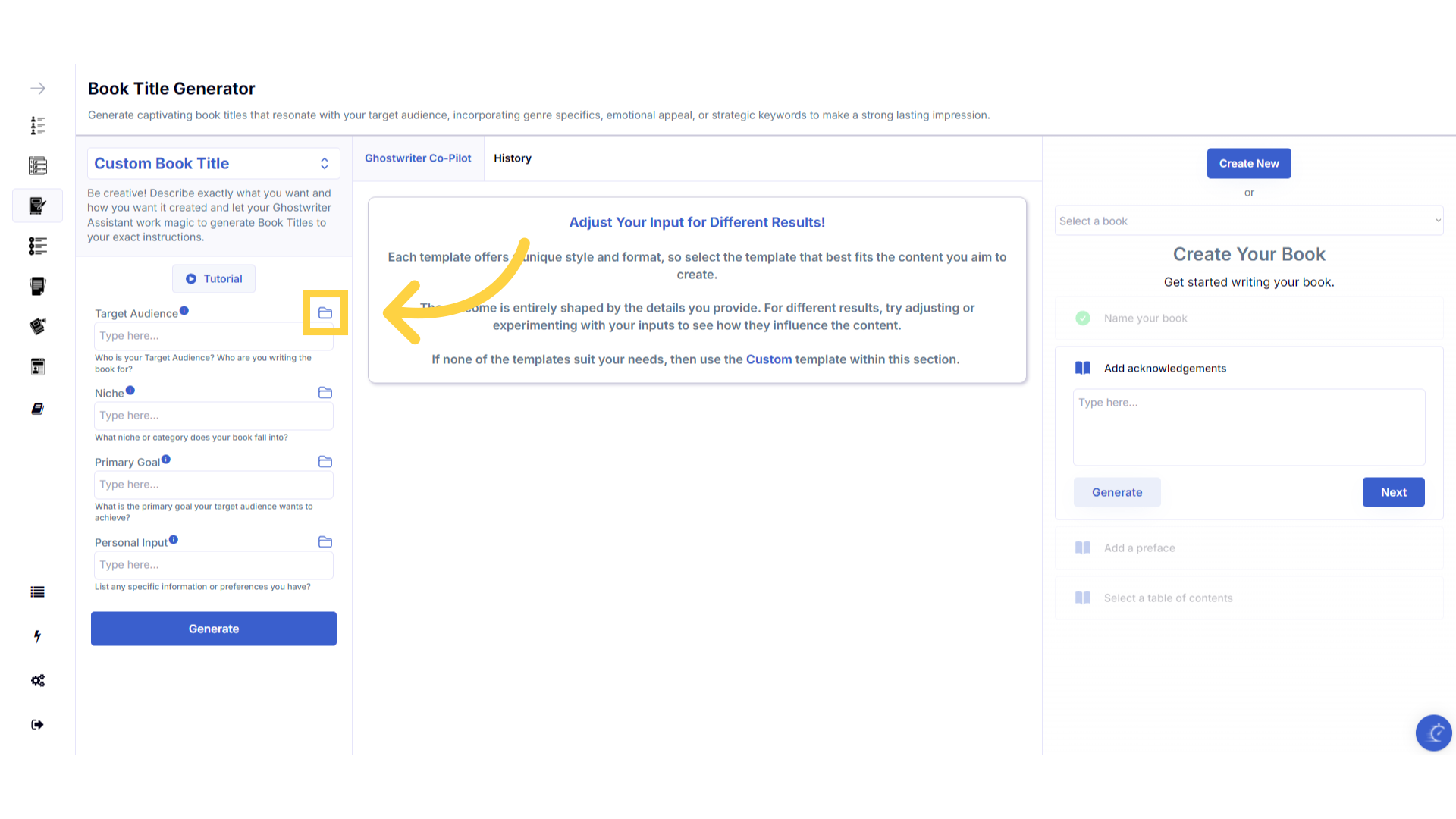Viewport: 1456px width, 819px height.
Task: Click the Target Audience info icon
Action: point(184,311)
